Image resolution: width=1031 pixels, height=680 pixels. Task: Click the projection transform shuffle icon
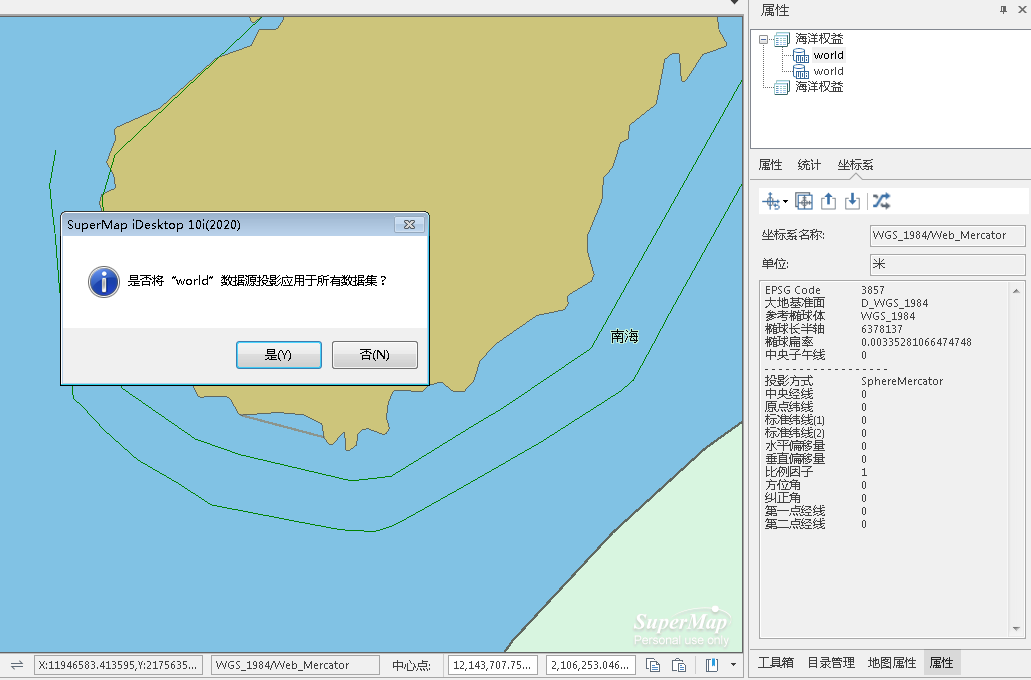point(881,201)
